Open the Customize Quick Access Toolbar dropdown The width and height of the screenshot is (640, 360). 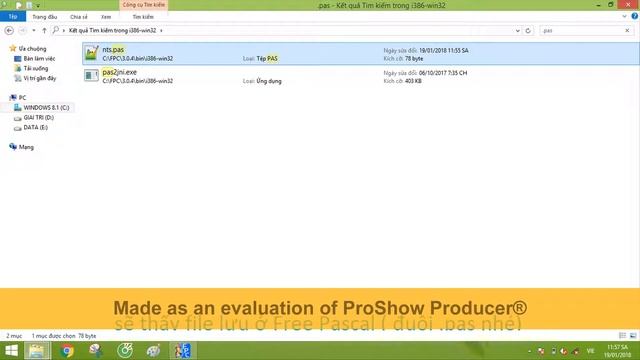tap(38, 6)
